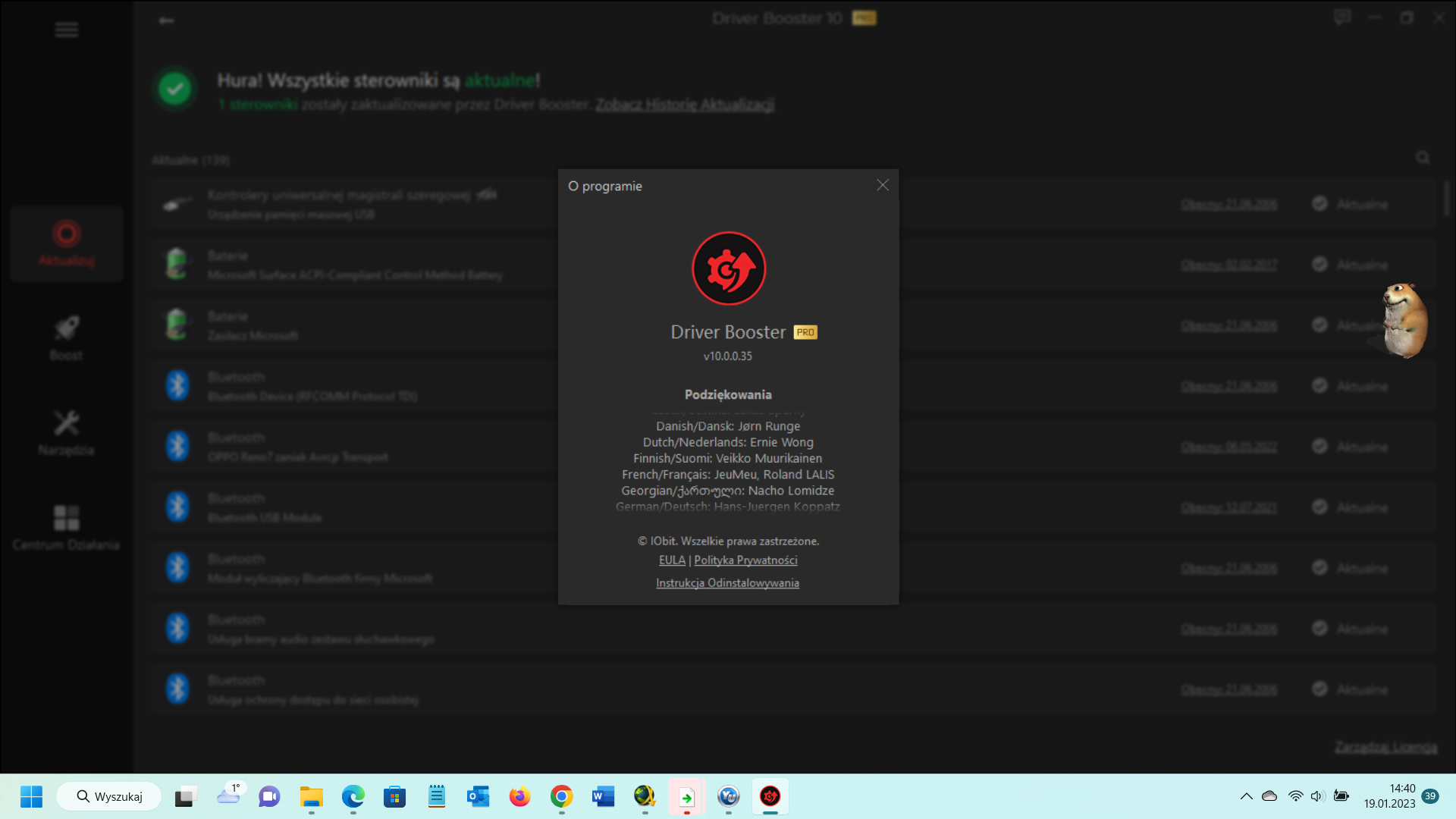Open the weather widget on taskbar

click(230, 795)
